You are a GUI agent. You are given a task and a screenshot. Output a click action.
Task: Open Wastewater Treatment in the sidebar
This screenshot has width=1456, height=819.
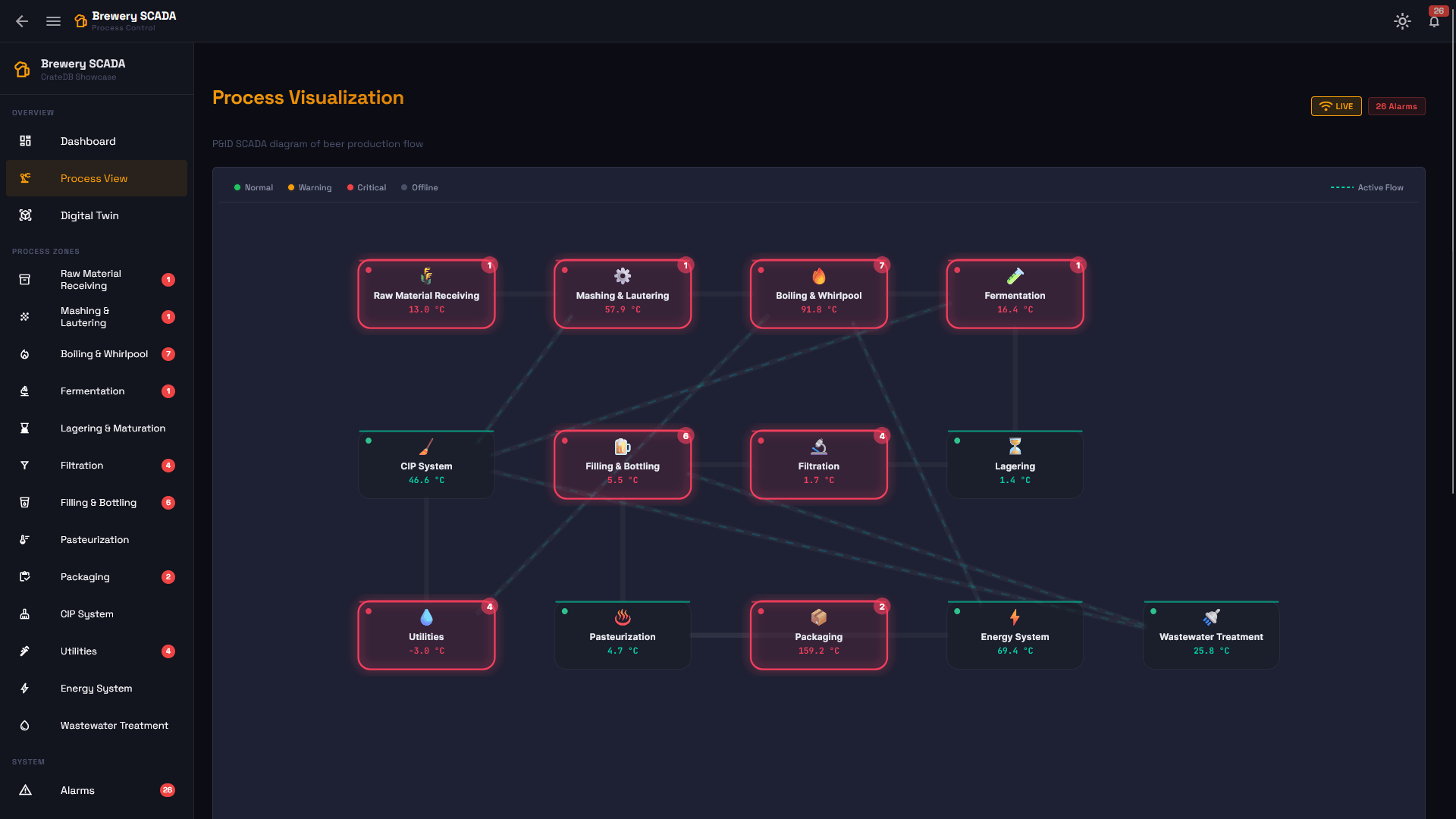click(x=96, y=726)
